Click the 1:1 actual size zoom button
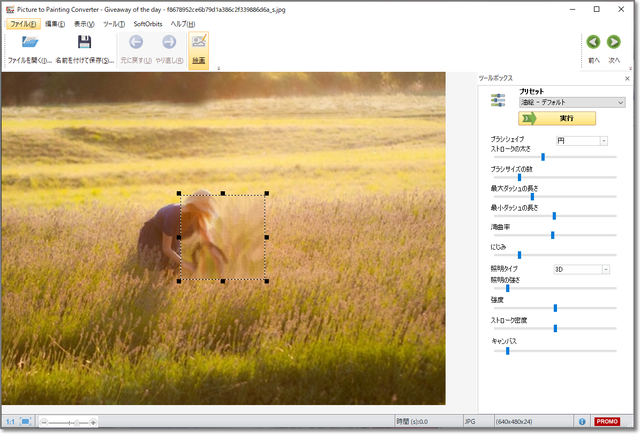This screenshot has width=640, height=434. coord(10,422)
